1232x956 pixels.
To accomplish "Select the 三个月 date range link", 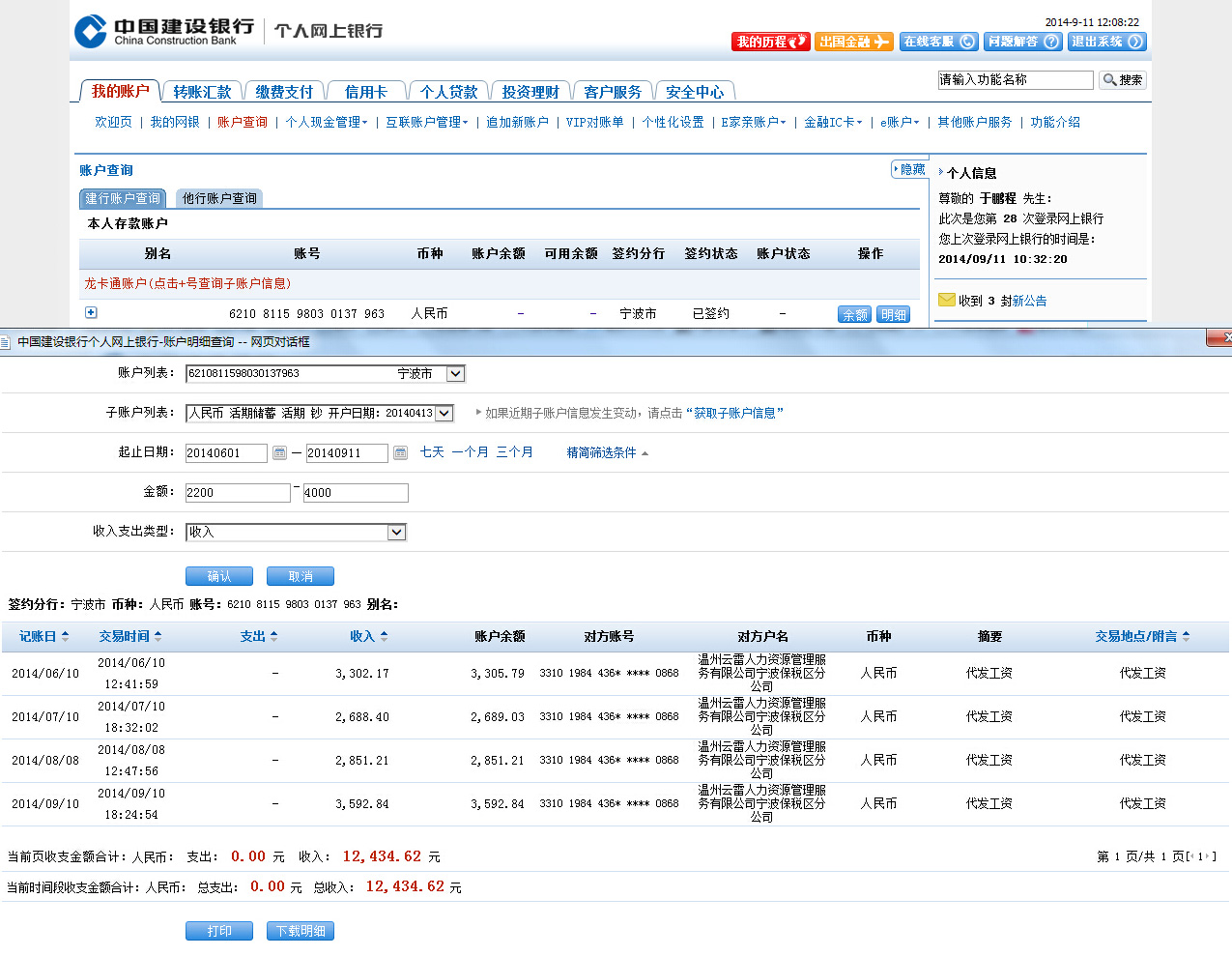I will tap(514, 452).
